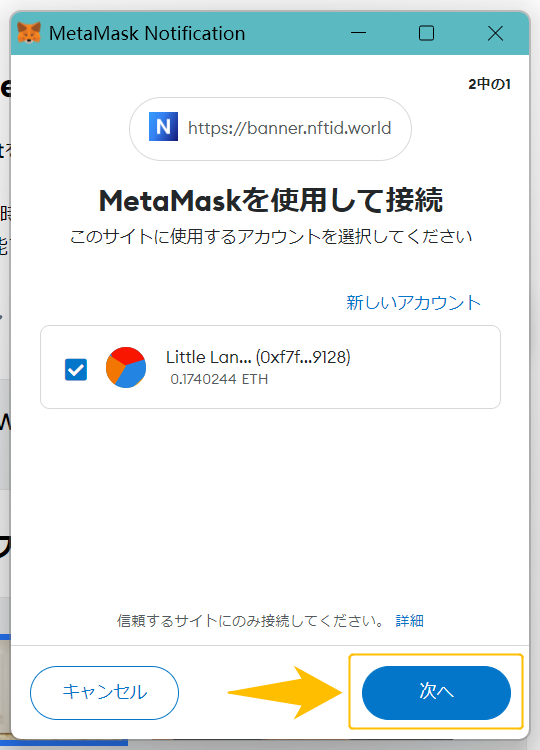Click the 信頼するサイトにのみ接続してください notice
This screenshot has height=750, width=540.
pyautogui.click(x=250, y=621)
